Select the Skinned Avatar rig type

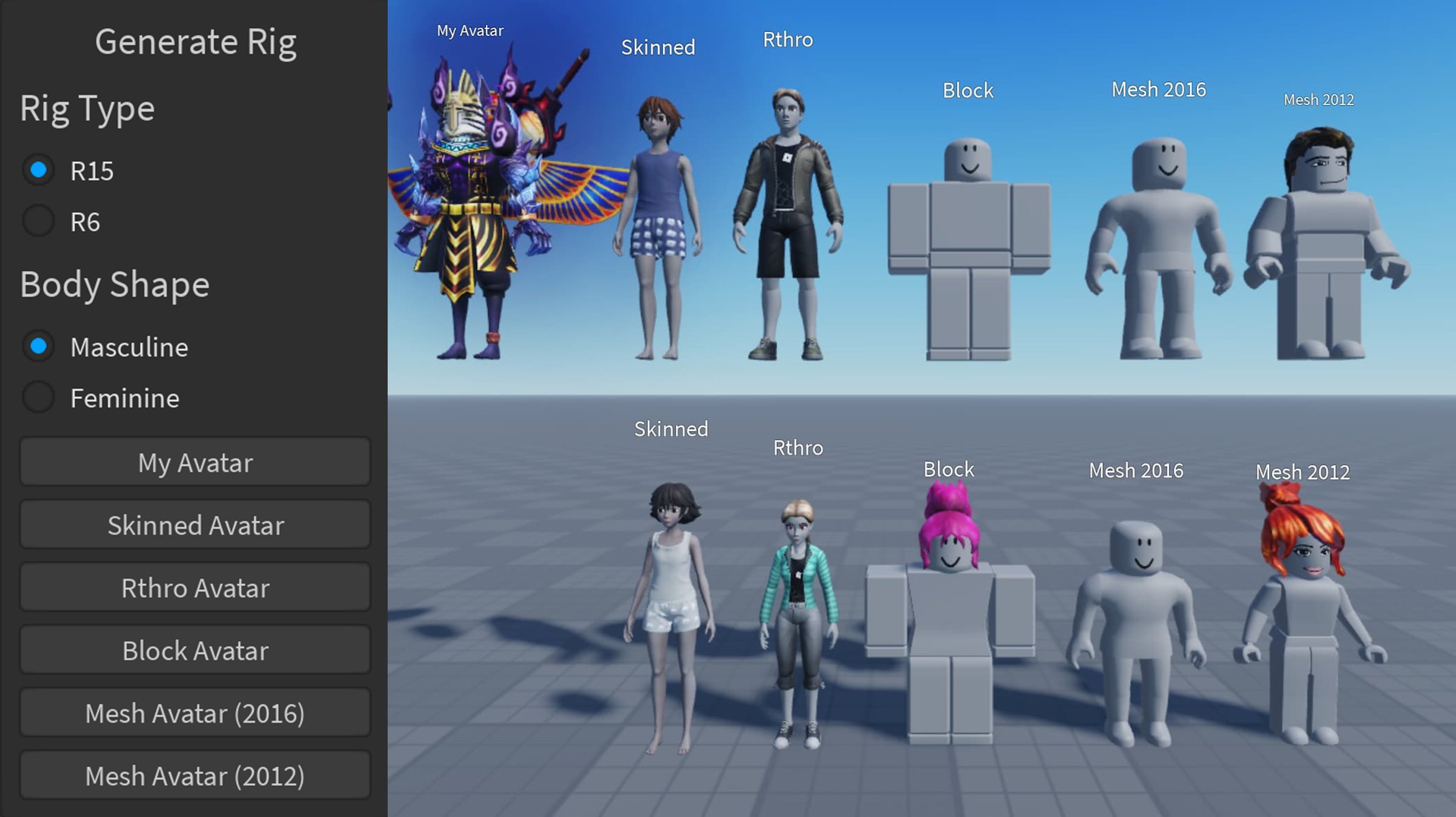click(196, 525)
